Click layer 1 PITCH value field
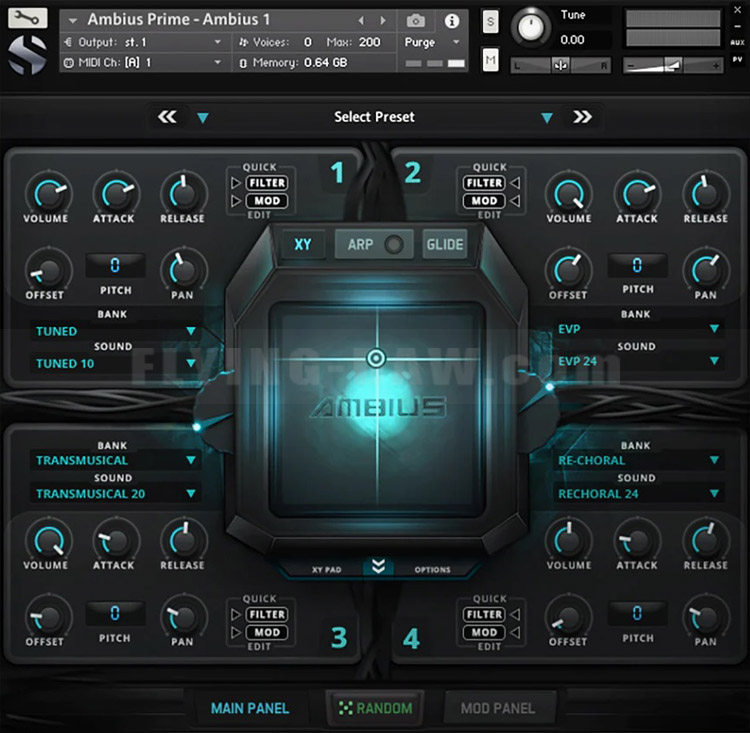 coord(115,265)
